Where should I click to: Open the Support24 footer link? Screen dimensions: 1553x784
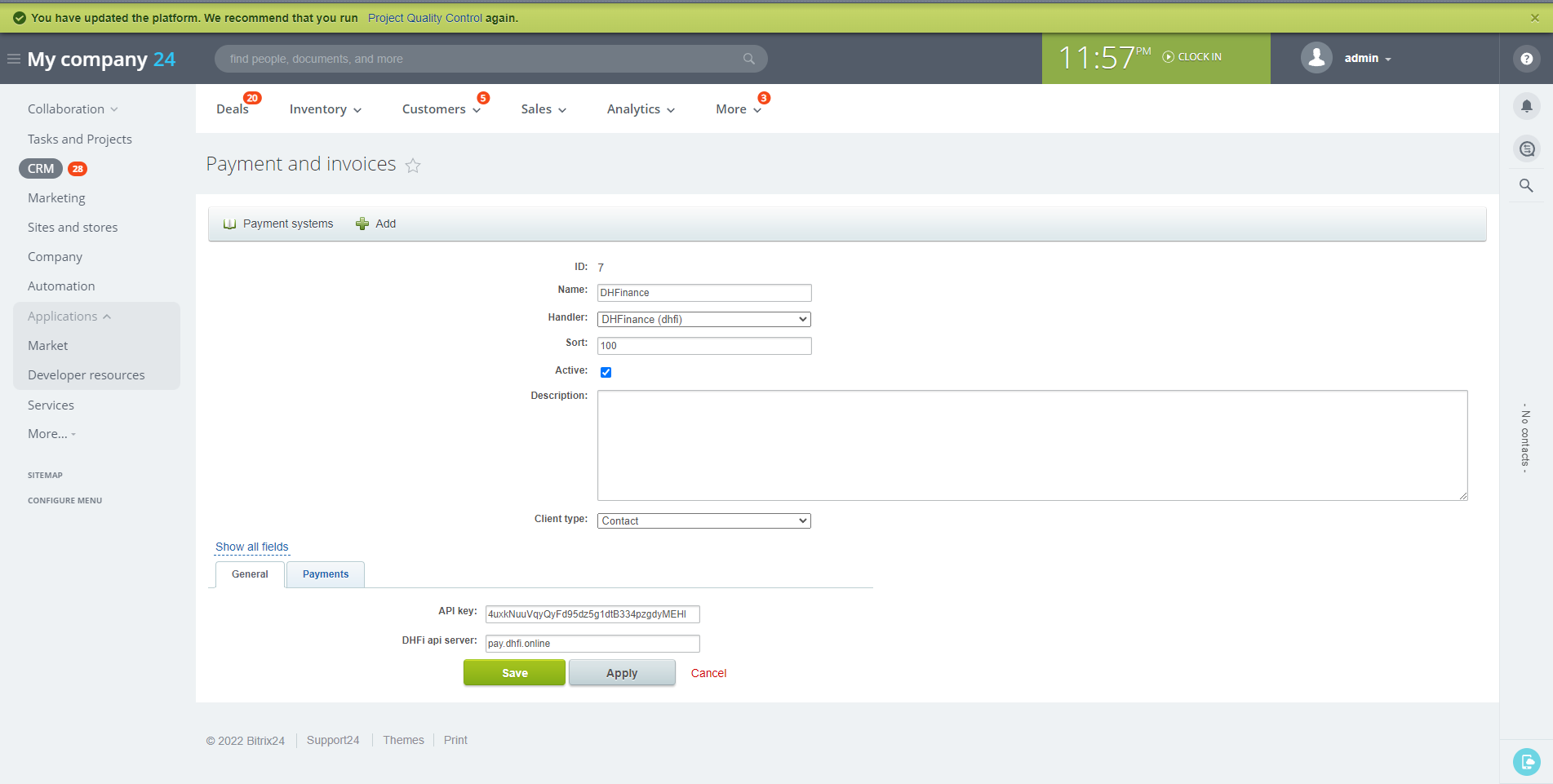click(333, 740)
